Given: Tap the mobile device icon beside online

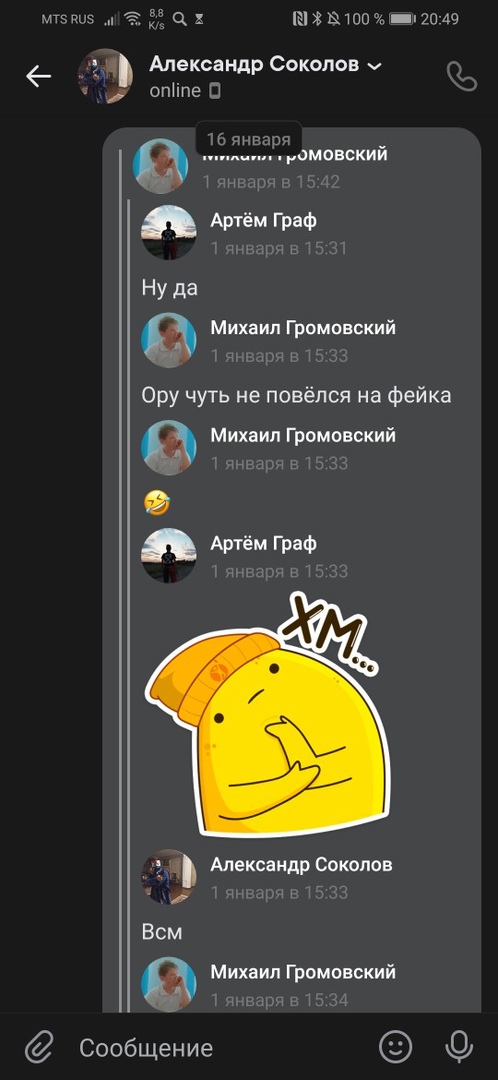Looking at the screenshot, I should (215, 90).
